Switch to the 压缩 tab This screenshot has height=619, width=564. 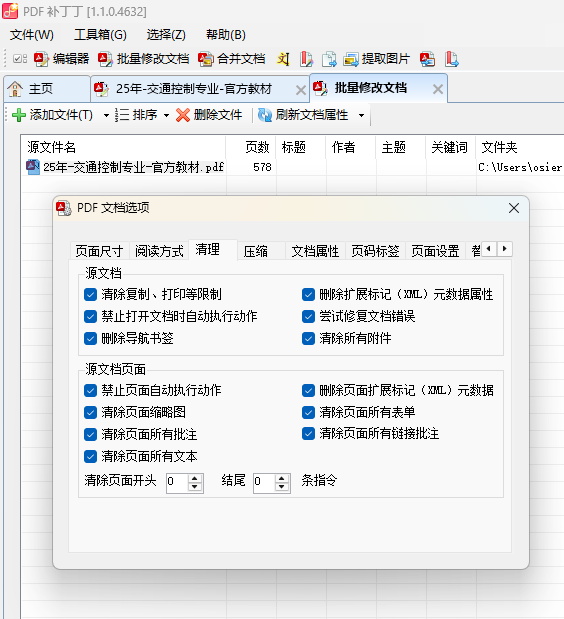tap(255, 251)
